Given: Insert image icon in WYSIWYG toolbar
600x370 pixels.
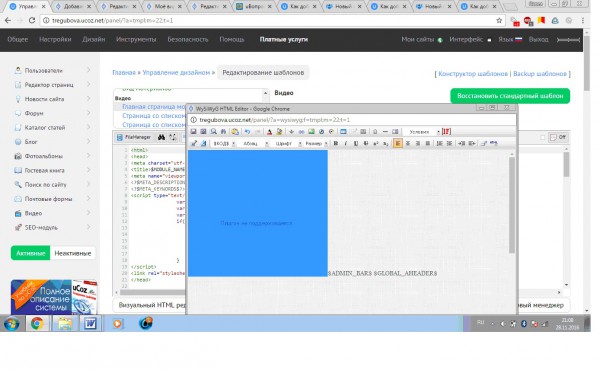Looking at the screenshot, I should 311,132.
